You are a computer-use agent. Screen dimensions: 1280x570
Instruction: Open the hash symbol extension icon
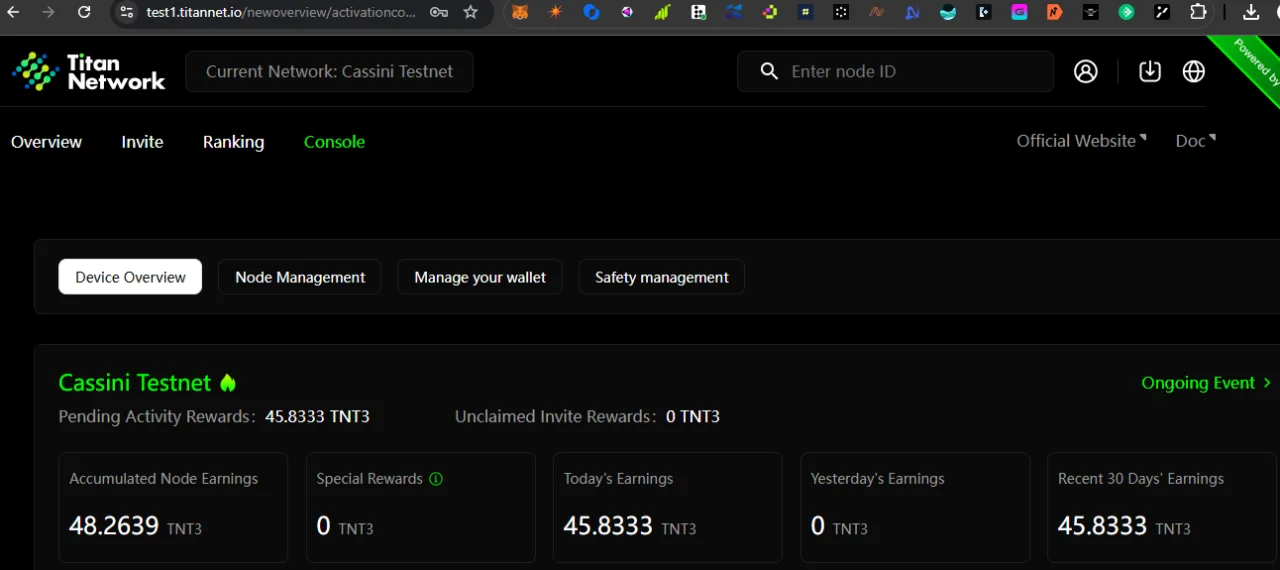click(805, 12)
